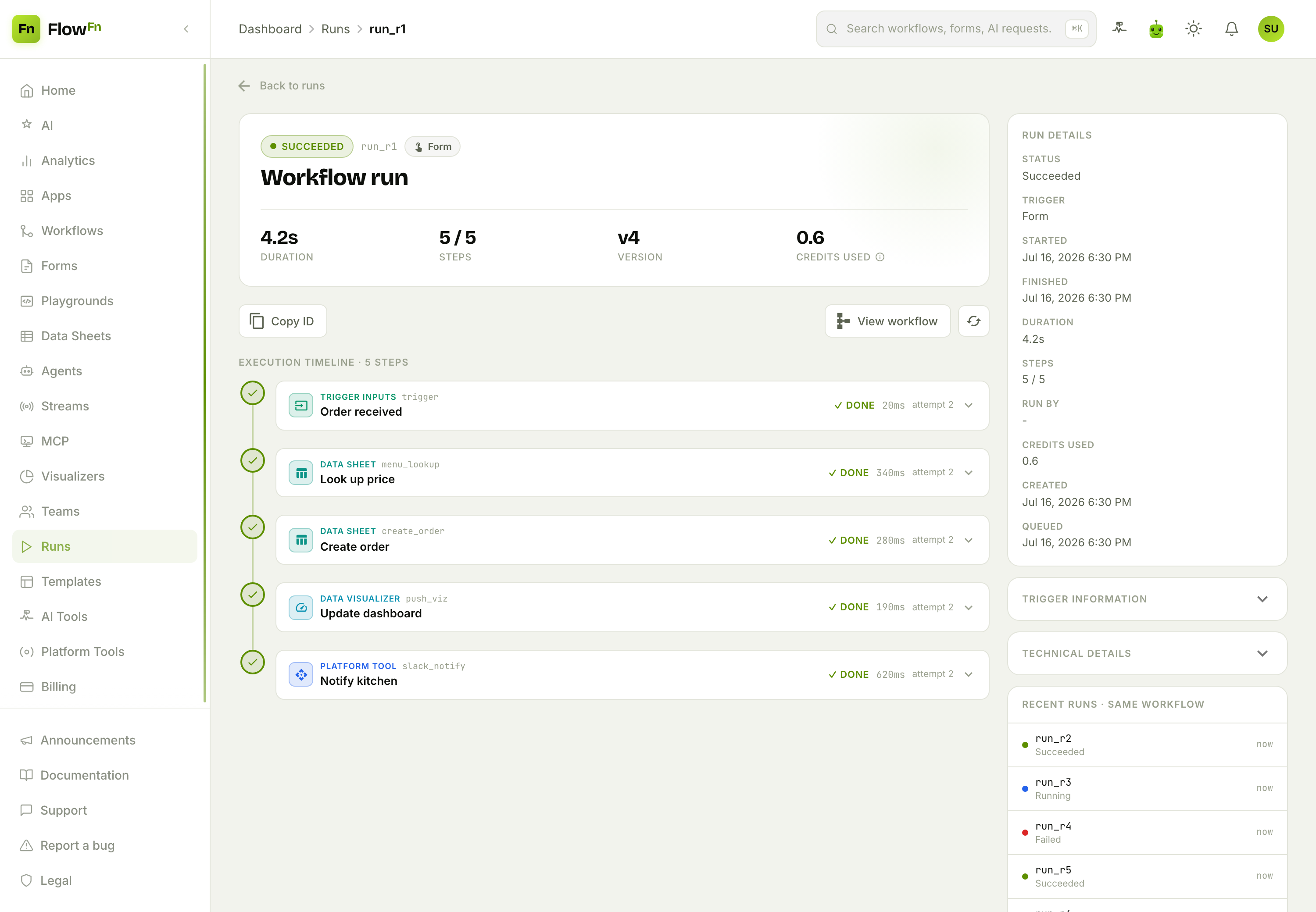Open Billing in the sidebar
Image resolution: width=1316 pixels, height=912 pixels.
(x=104, y=687)
